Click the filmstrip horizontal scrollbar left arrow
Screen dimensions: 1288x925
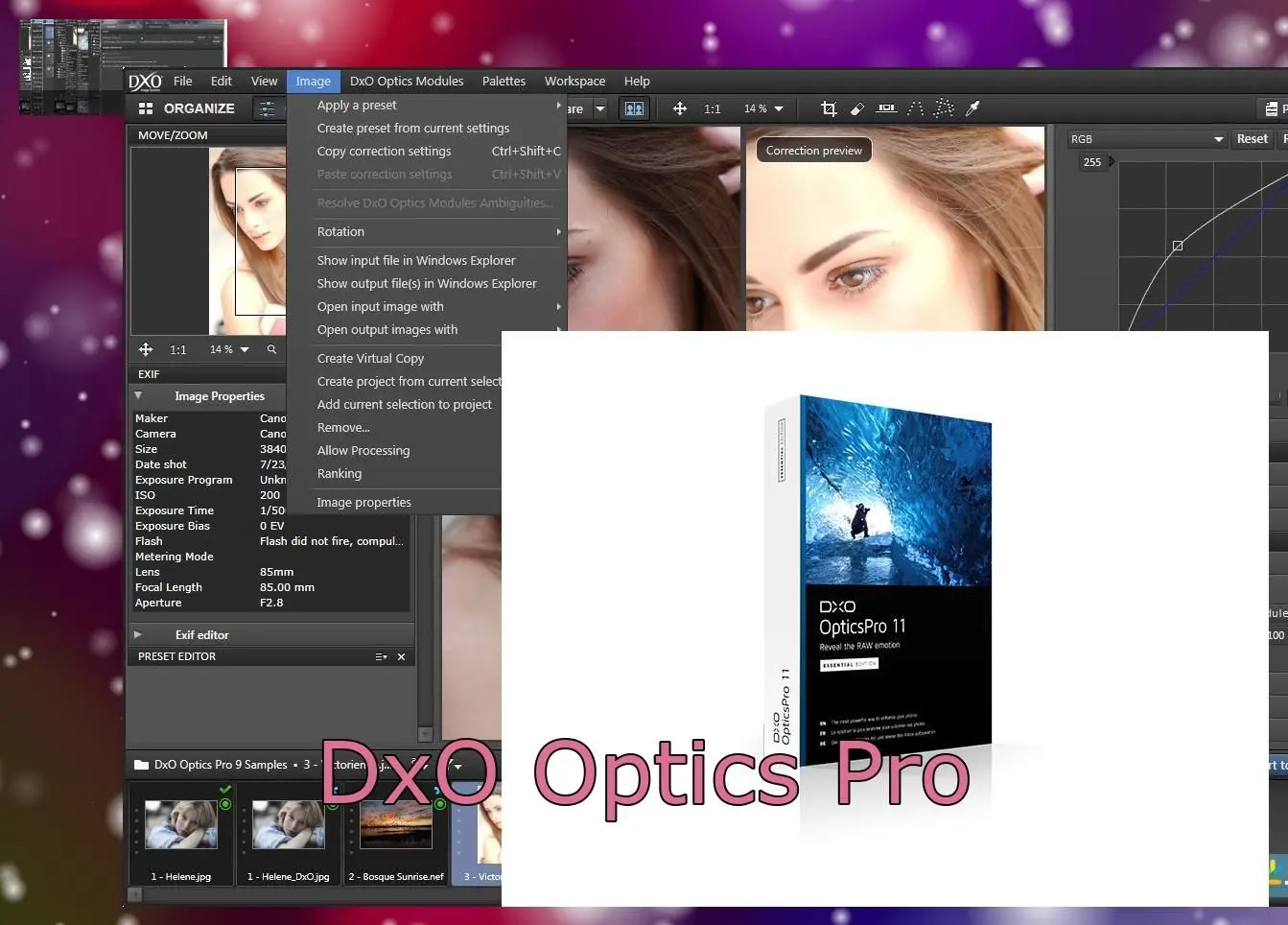[x=134, y=894]
